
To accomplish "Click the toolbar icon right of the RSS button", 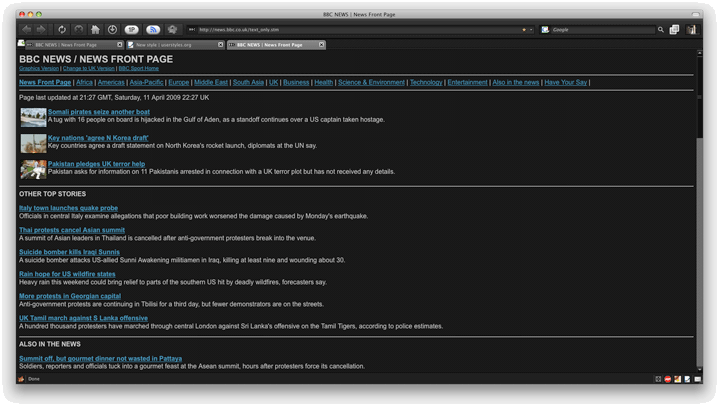I will tap(172, 29).
